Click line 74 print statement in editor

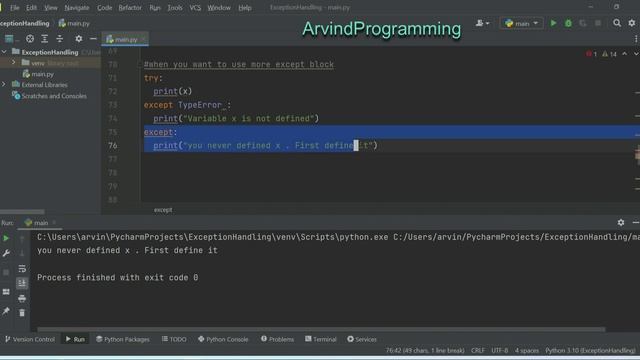tap(236, 118)
